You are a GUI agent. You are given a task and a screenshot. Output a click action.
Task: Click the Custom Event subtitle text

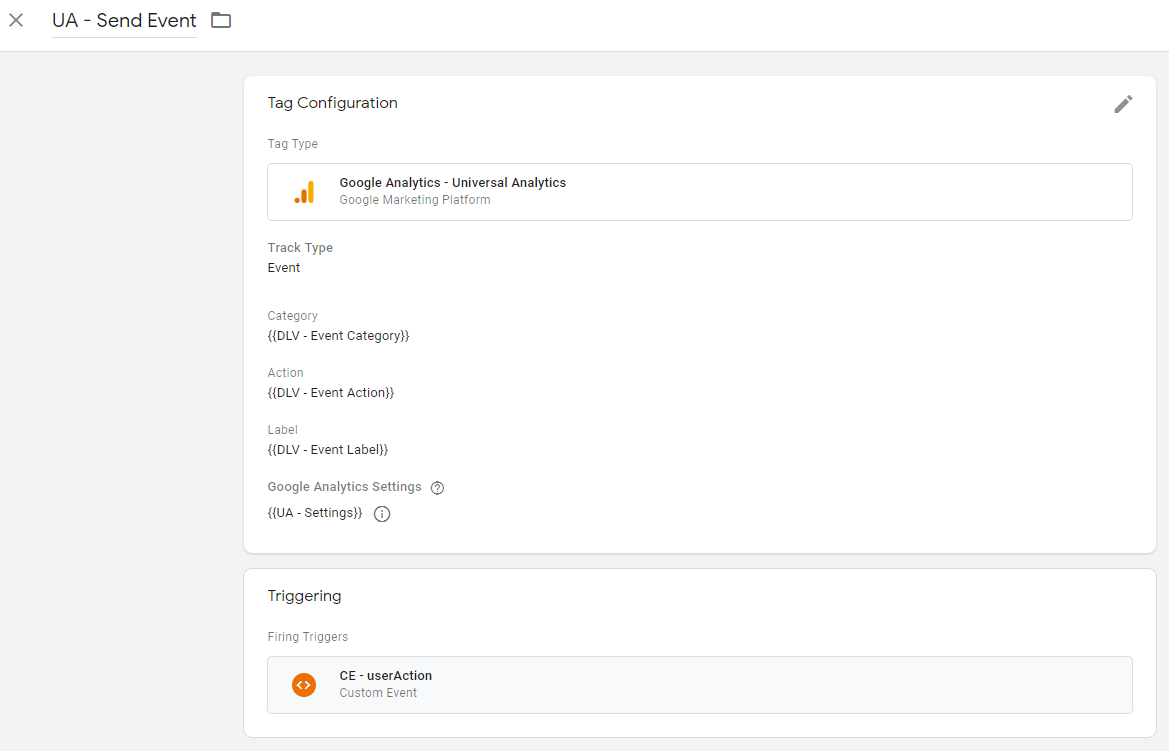point(378,693)
